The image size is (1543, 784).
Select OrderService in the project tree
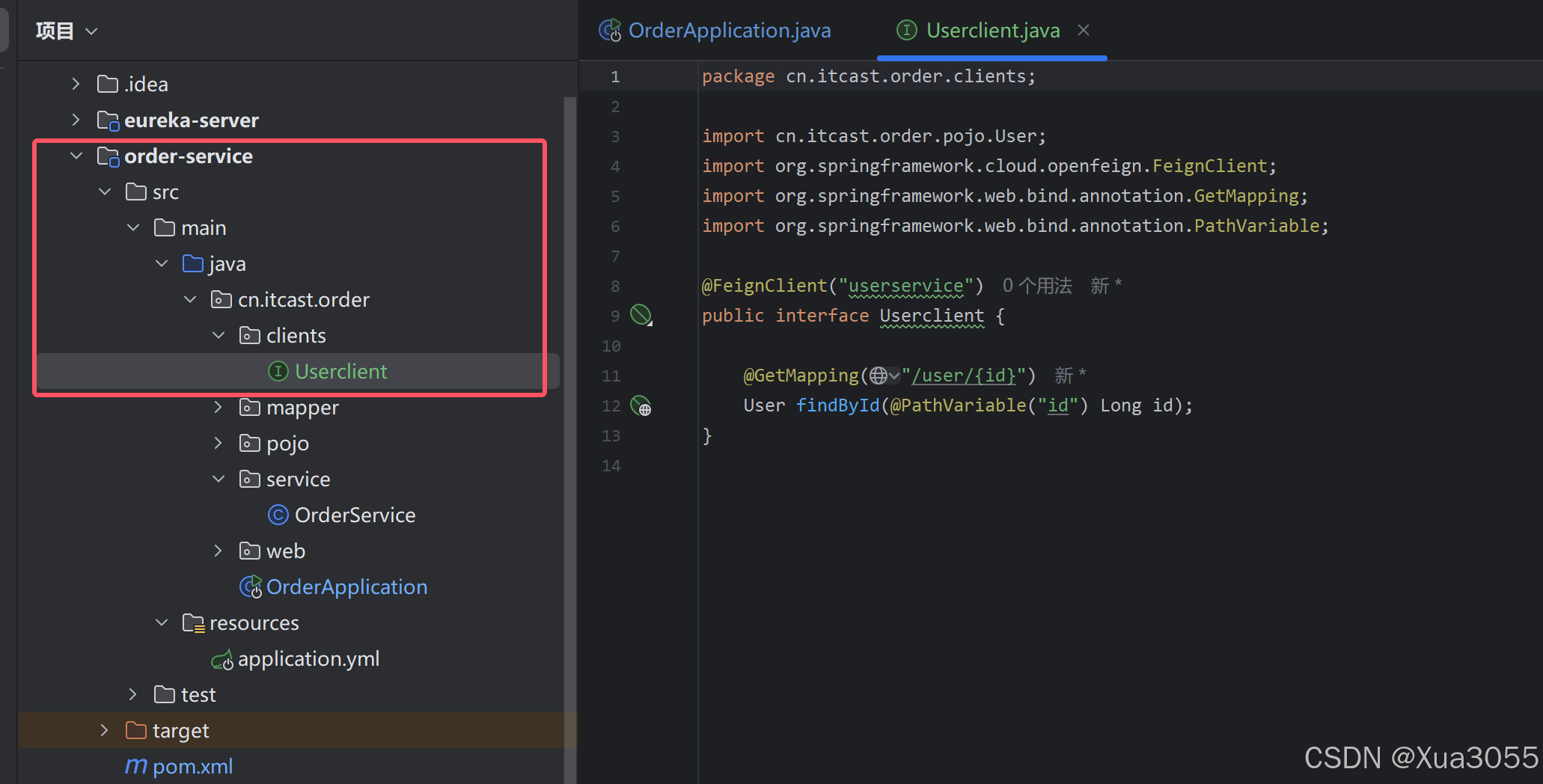coord(355,515)
